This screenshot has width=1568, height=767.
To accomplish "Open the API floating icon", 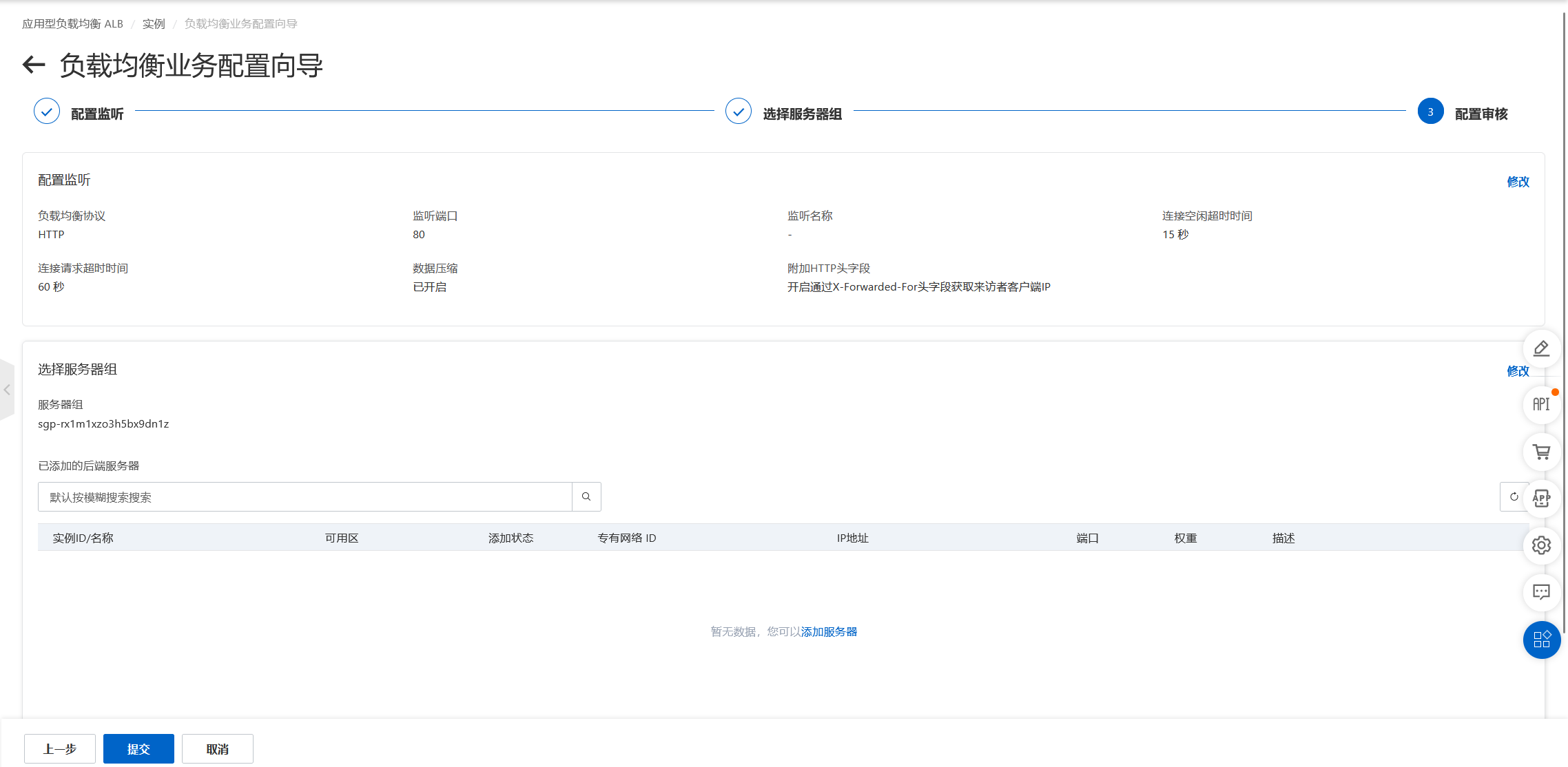I will click(x=1541, y=404).
